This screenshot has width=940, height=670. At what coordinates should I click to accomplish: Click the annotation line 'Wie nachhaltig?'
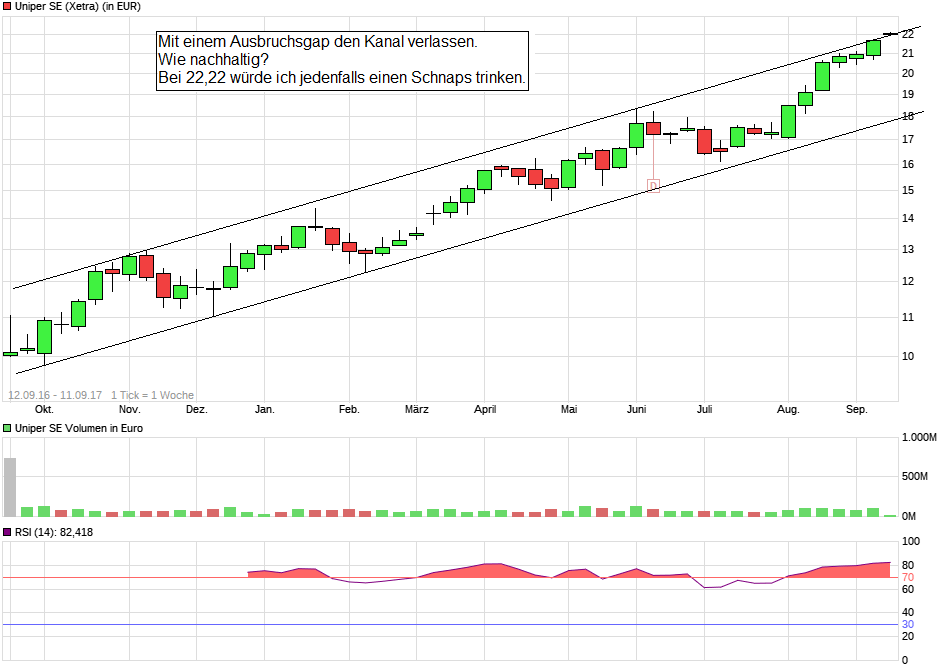click(x=213, y=59)
